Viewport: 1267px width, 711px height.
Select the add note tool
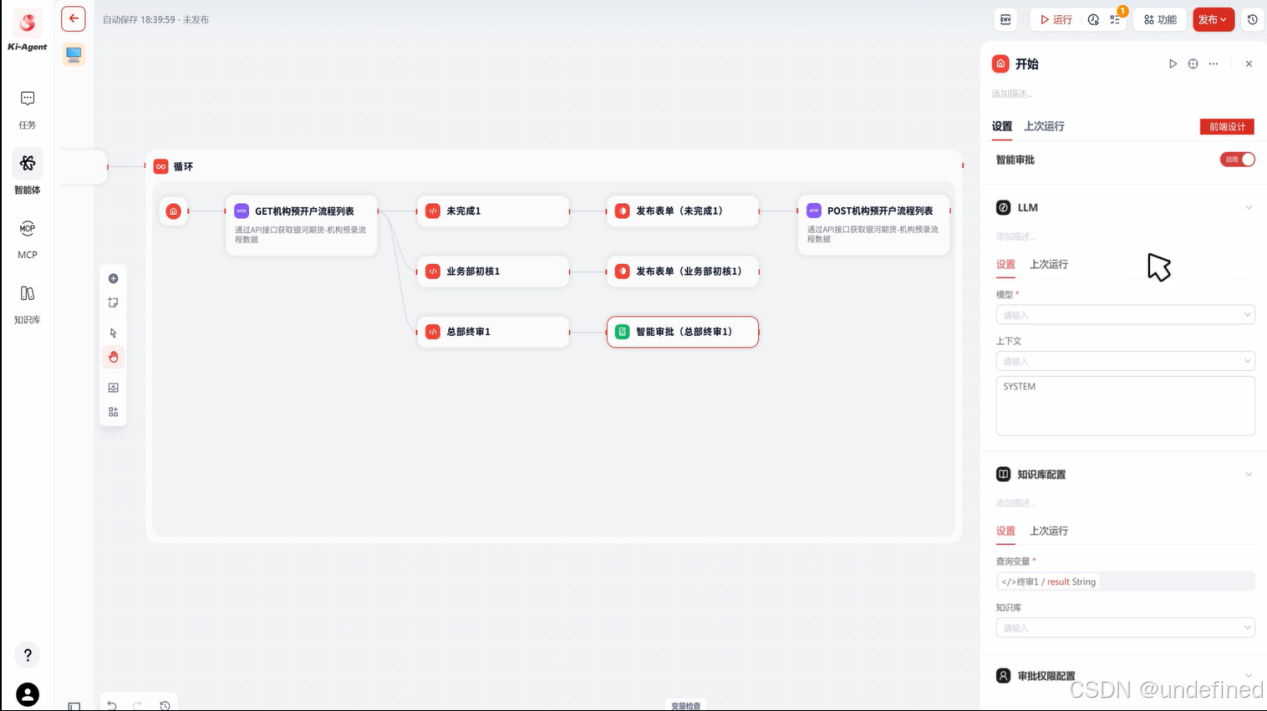113,303
